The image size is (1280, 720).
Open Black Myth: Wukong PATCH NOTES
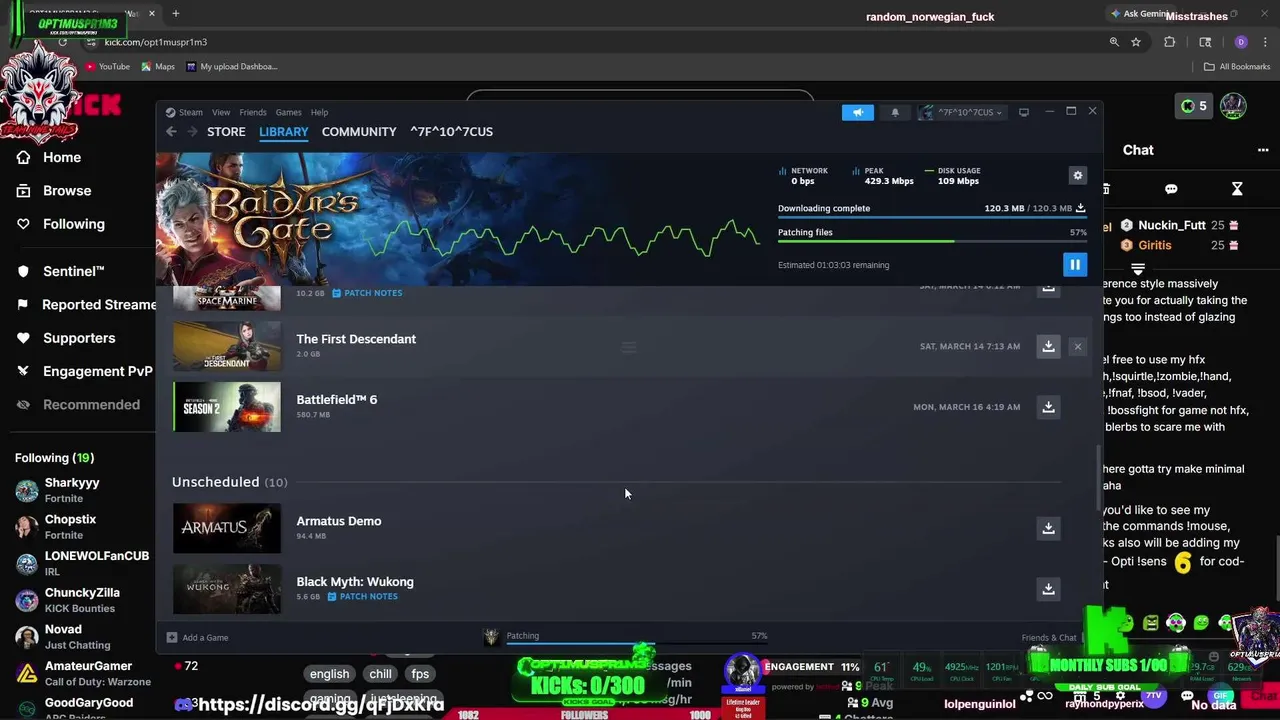tap(363, 596)
